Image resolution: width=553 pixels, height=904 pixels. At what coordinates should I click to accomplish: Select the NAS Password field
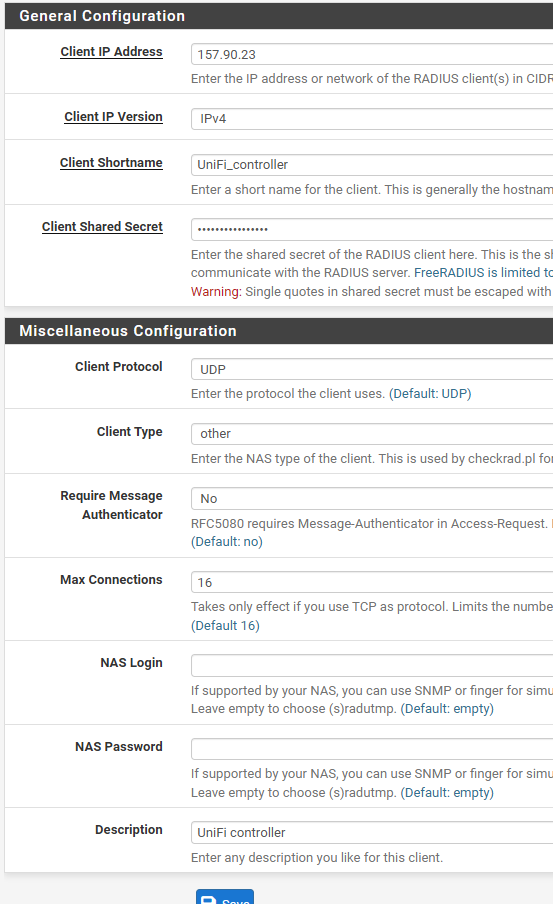[372, 749]
